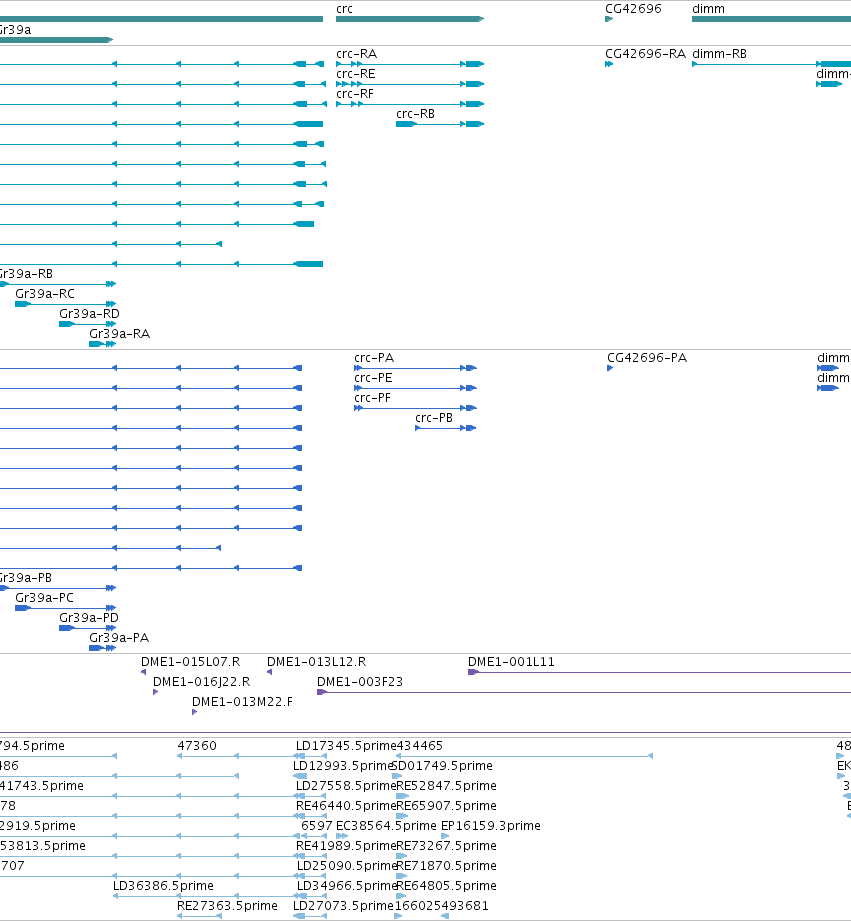Image resolution: width=851 pixels, height=921 pixels.
Task: Select the dimm gene label
Action: 708,9
